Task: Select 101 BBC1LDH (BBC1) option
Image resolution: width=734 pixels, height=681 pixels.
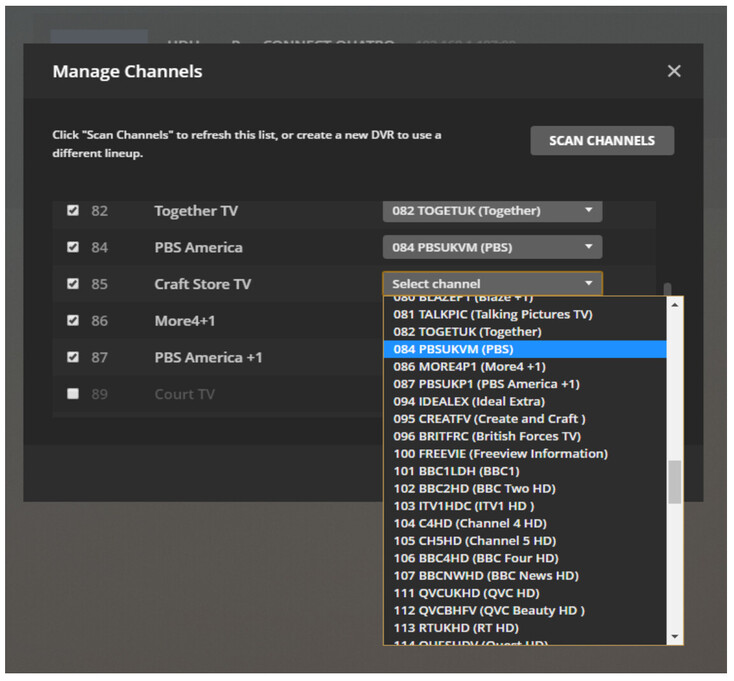Action: click(x=524, y=471)
